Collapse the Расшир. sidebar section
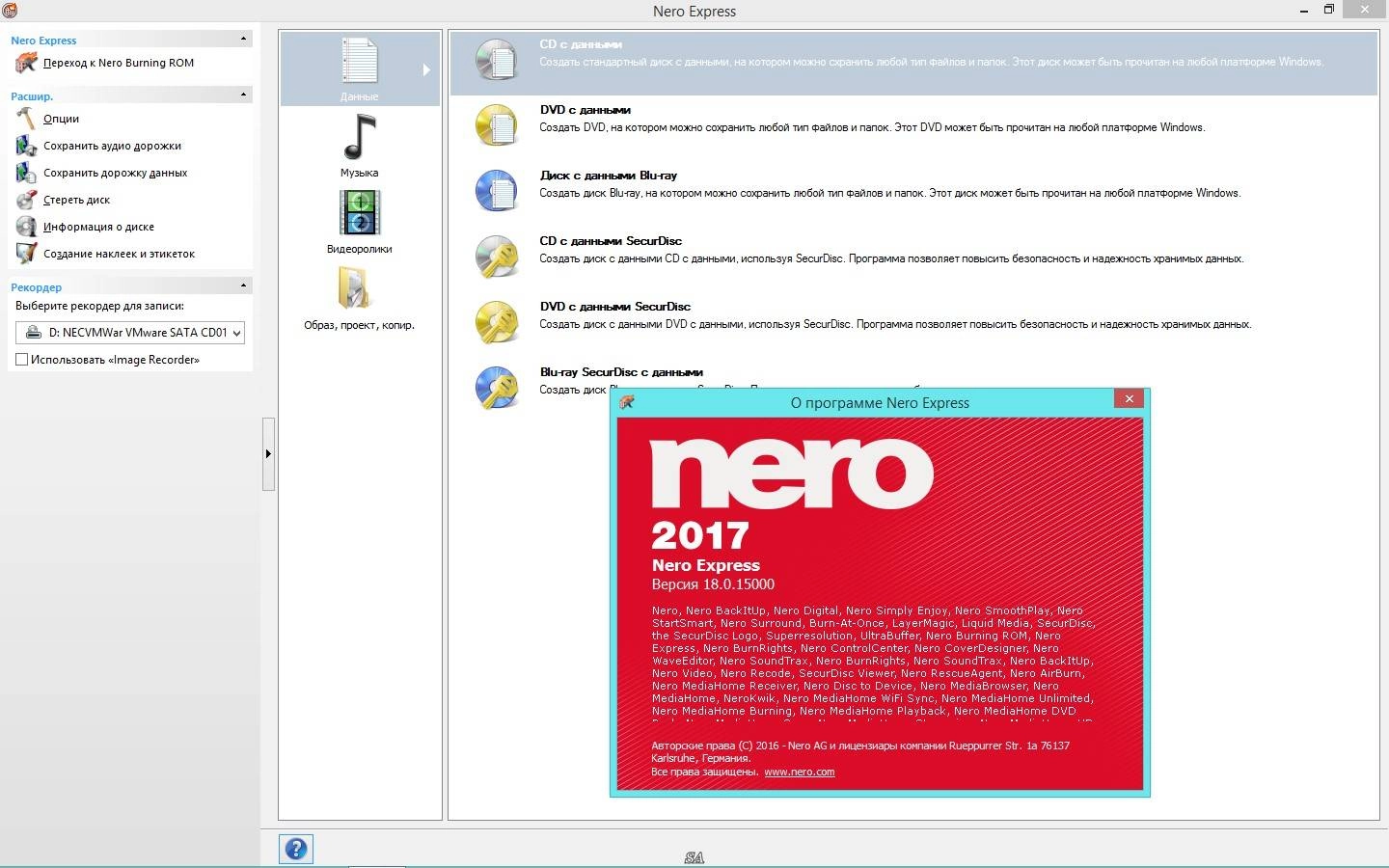 click(243, 95)
